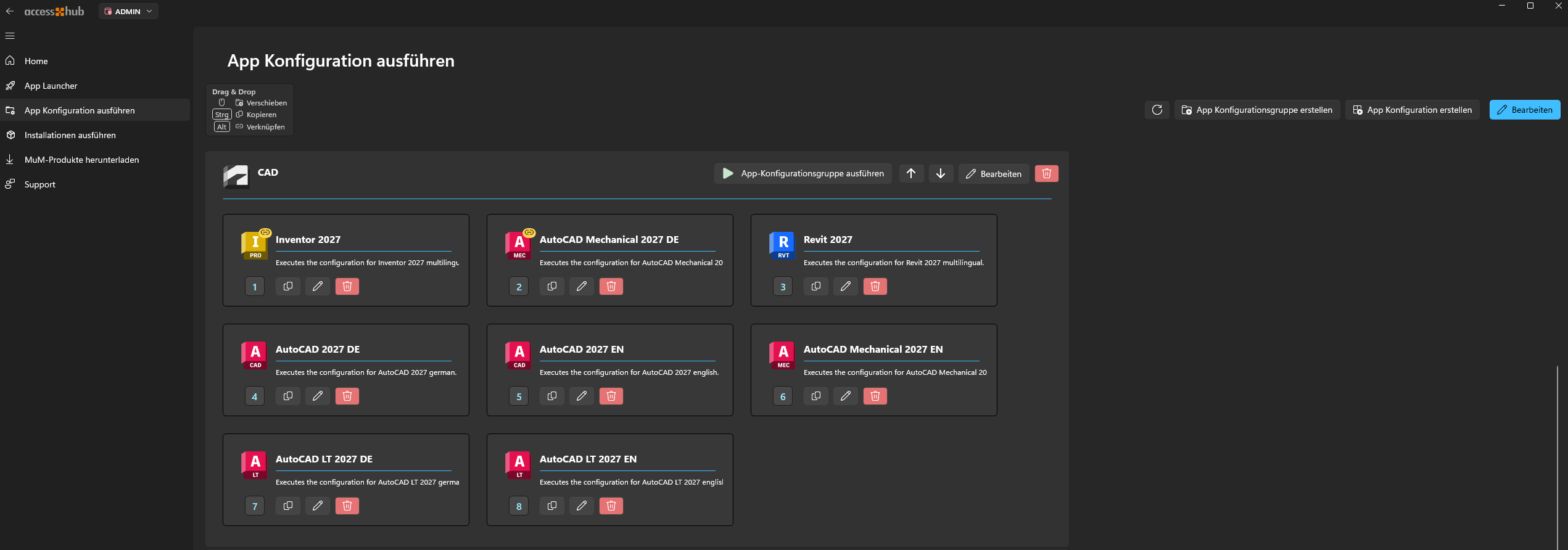Click number 1 button on Inventor 2027

(x=255, y=287)
